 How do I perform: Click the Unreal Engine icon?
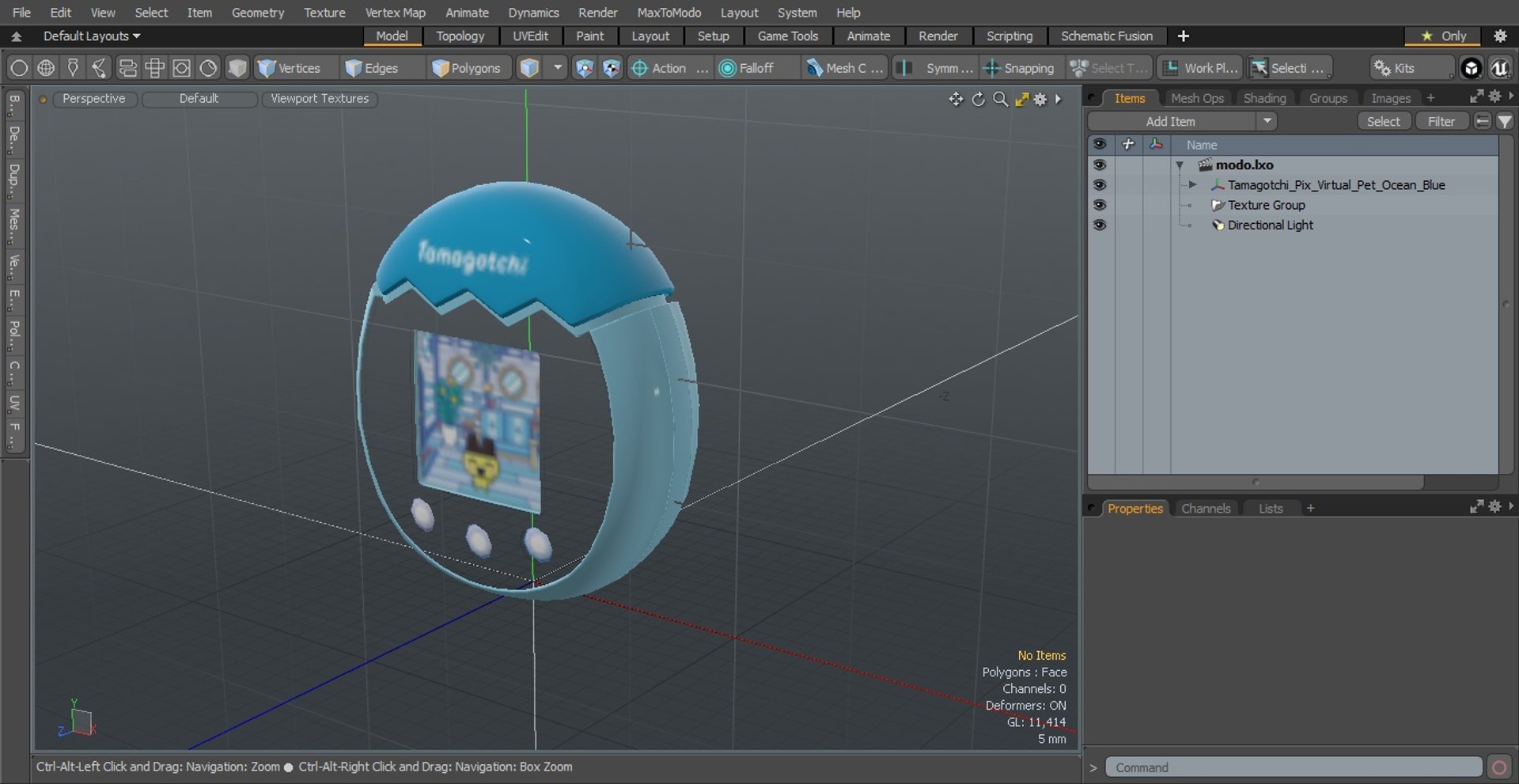coord(1500,68)
